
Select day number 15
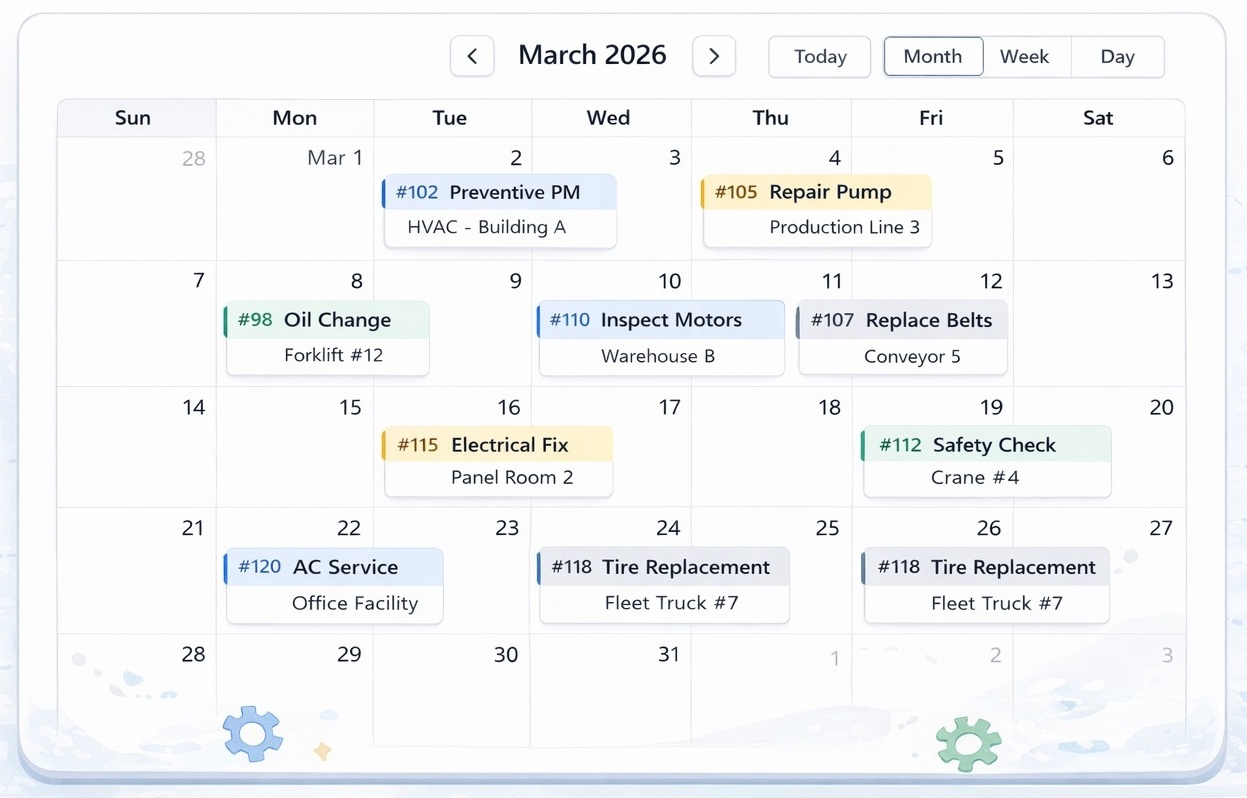pos(350,407)
